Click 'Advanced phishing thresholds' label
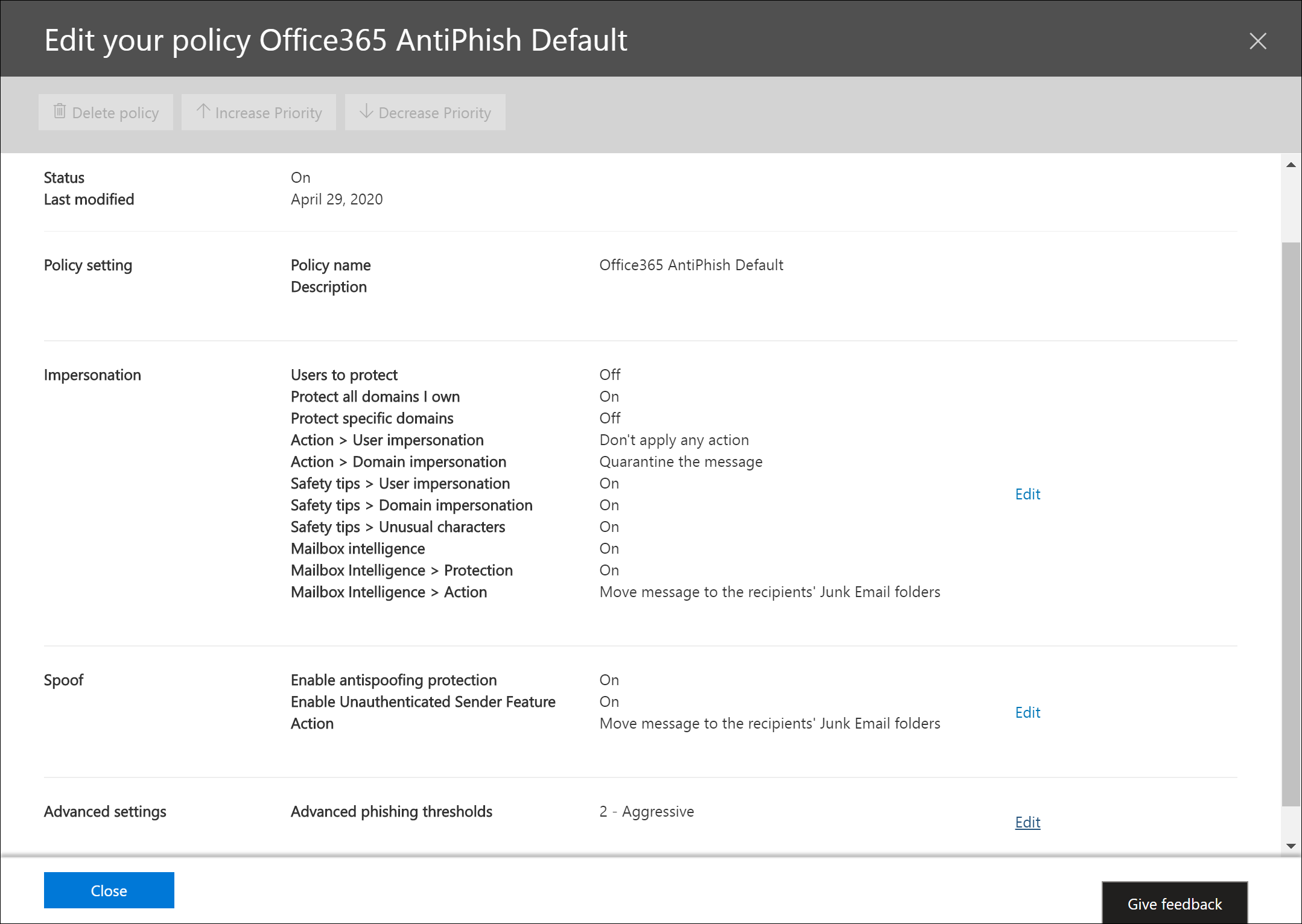The width and height of the screenshot is (1302, 924). point(392,812)
